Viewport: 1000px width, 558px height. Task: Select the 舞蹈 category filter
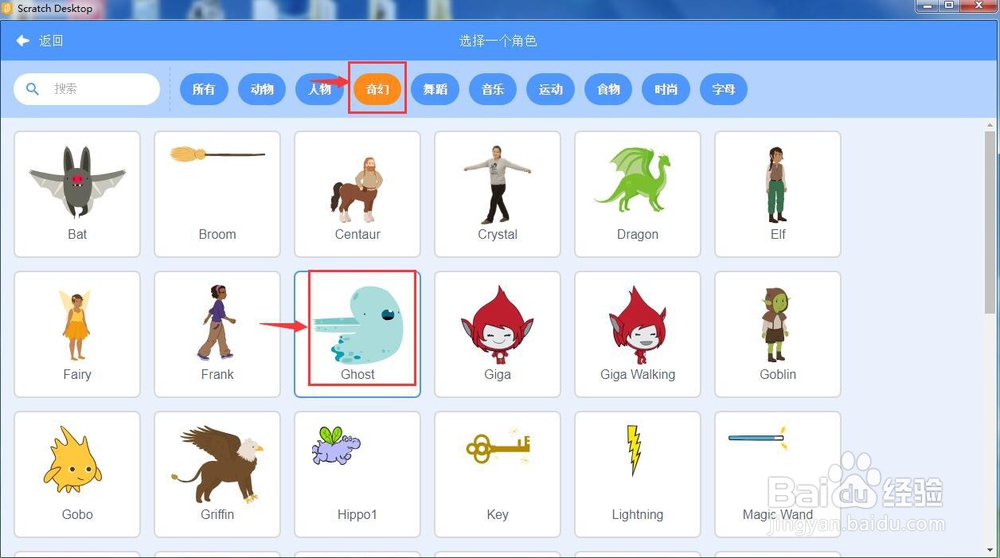click(435, 89)
